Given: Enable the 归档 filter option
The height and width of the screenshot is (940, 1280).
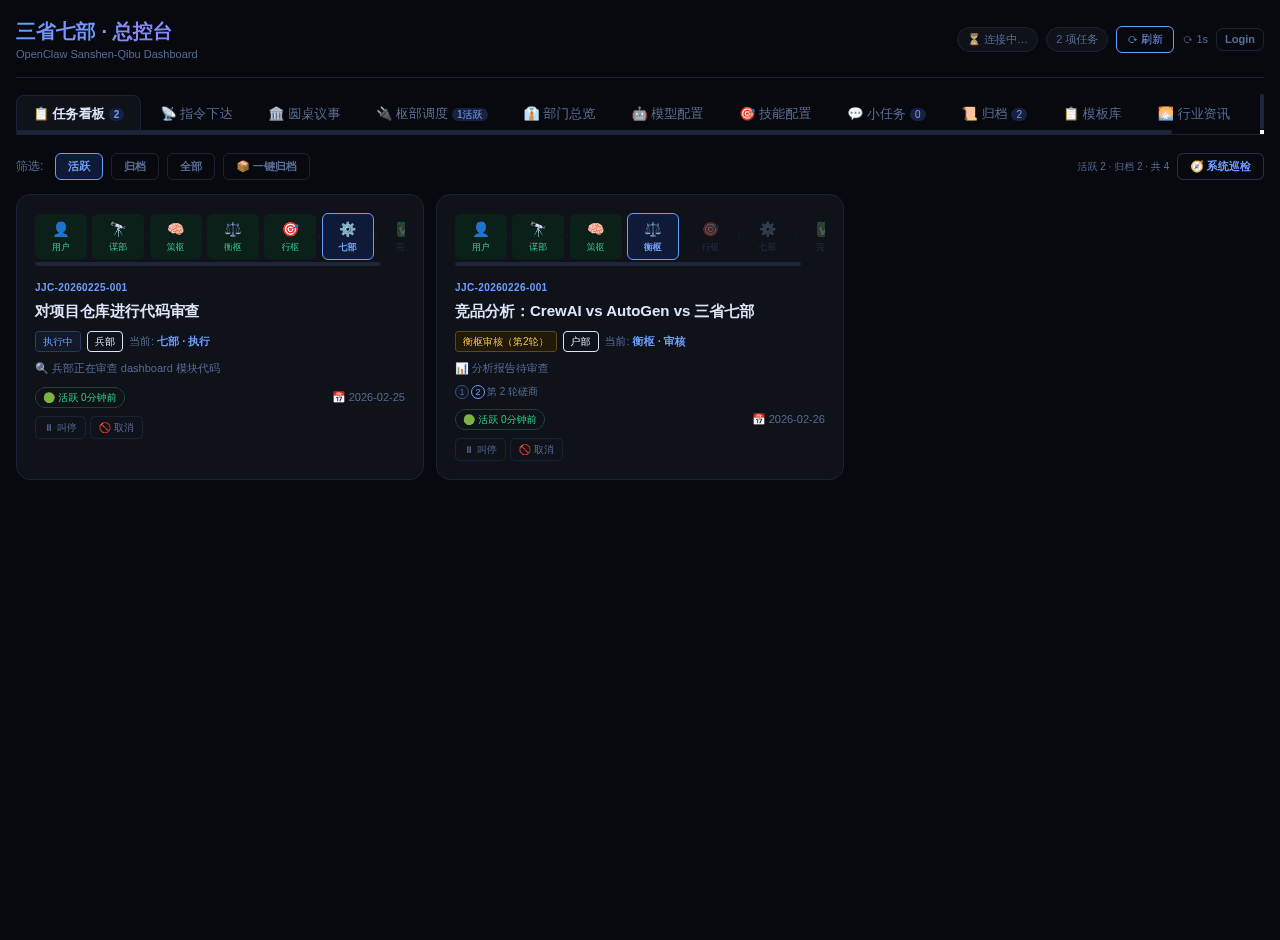Looking at the screenshot, I should [135, 166].
